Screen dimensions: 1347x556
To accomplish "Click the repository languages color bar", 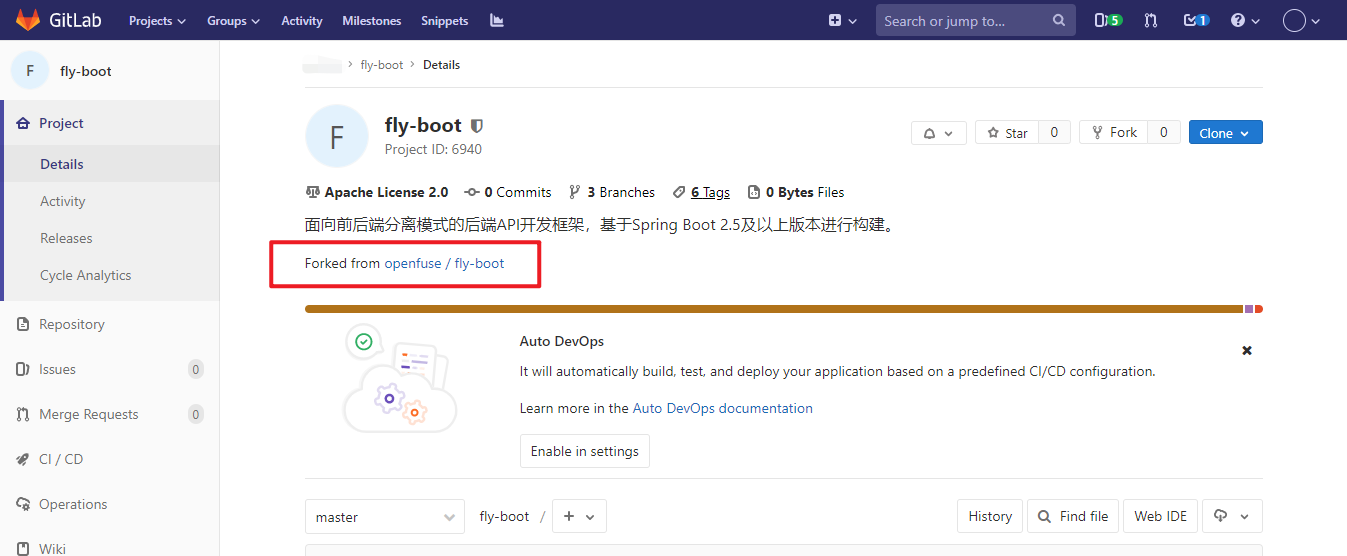I will coord(772,309).
